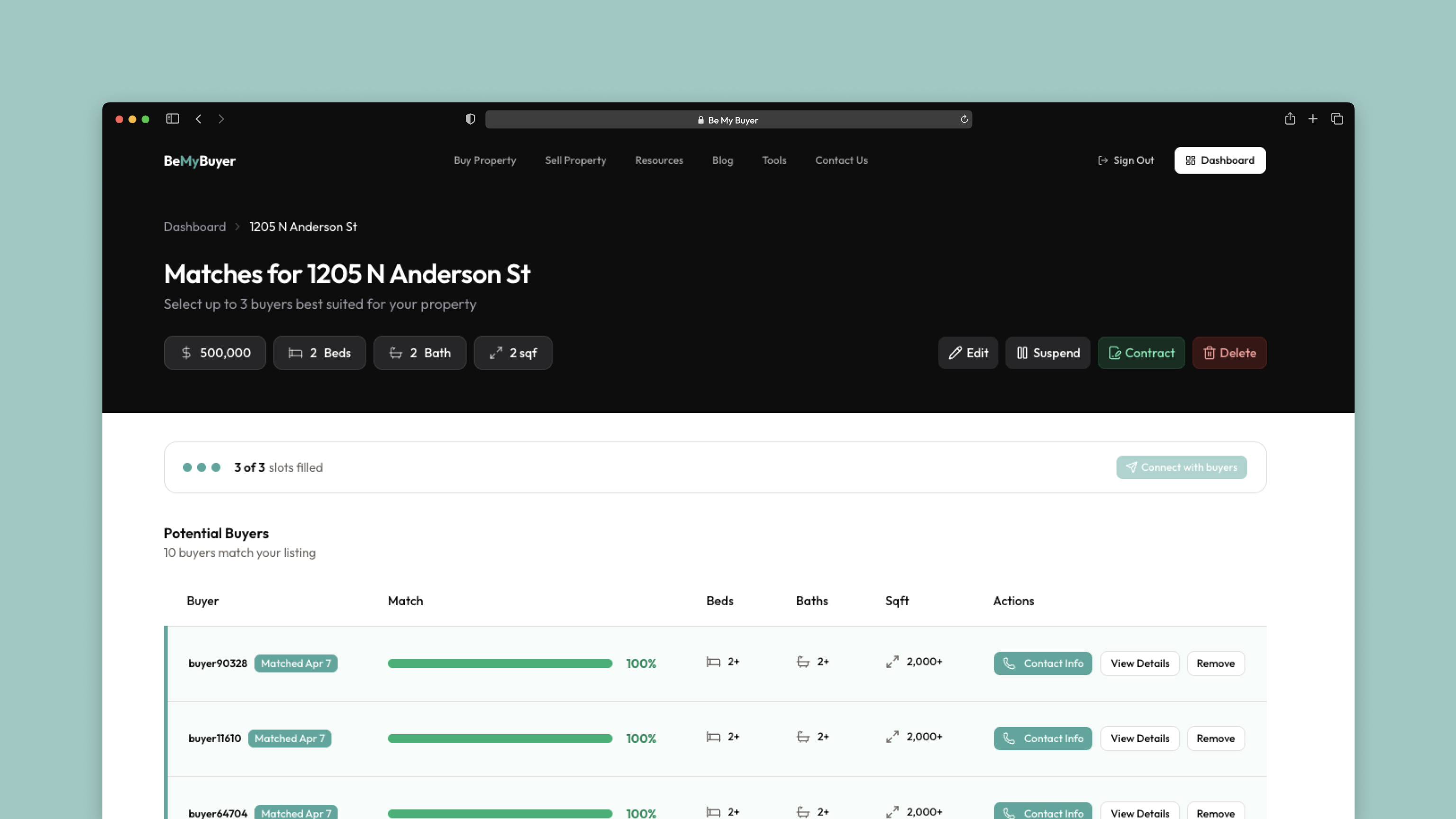Edit the listing

pyautogui.click(x=968, y=353)
